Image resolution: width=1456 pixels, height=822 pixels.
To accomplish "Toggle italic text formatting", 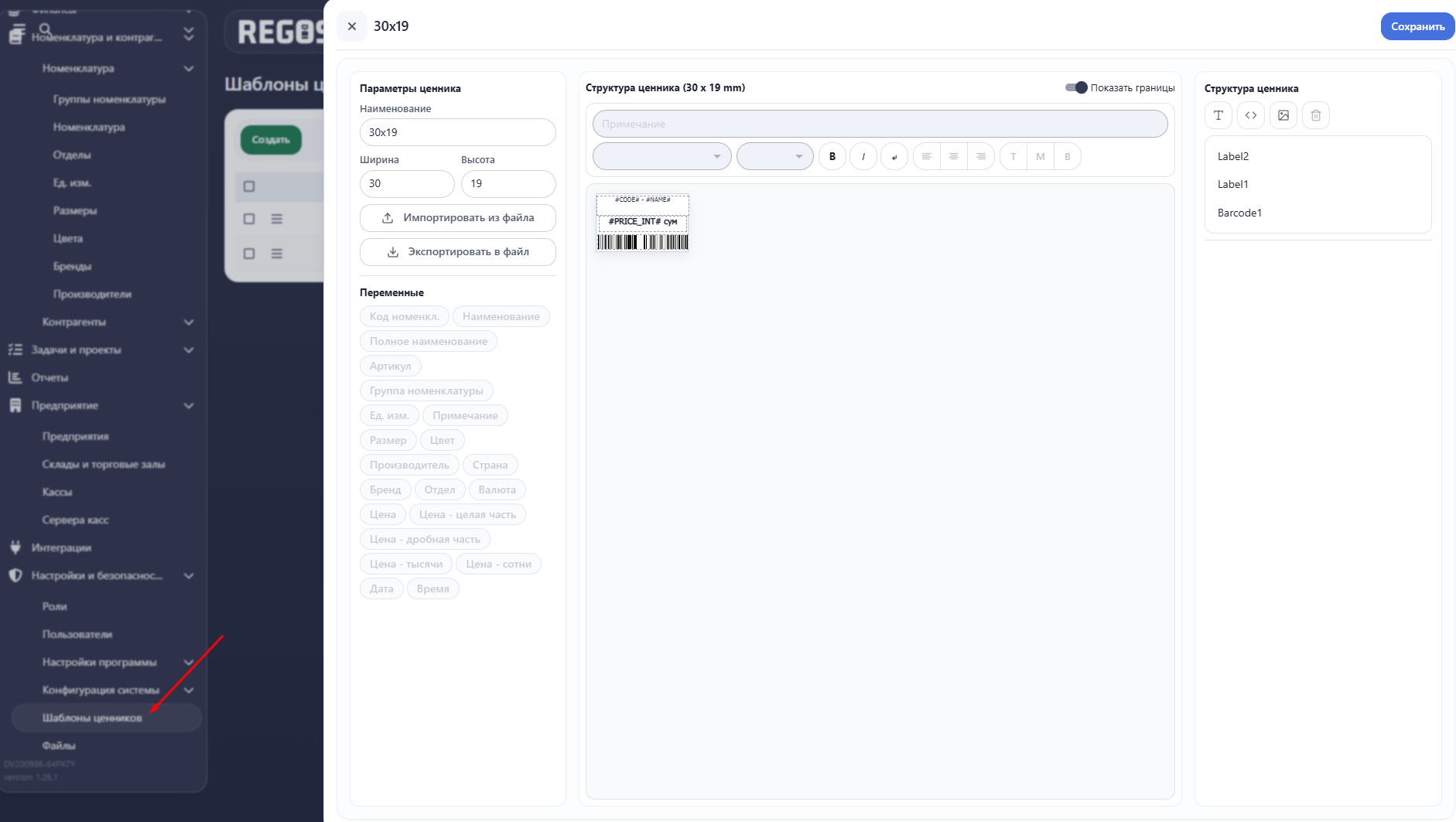I will coord(863,156).
